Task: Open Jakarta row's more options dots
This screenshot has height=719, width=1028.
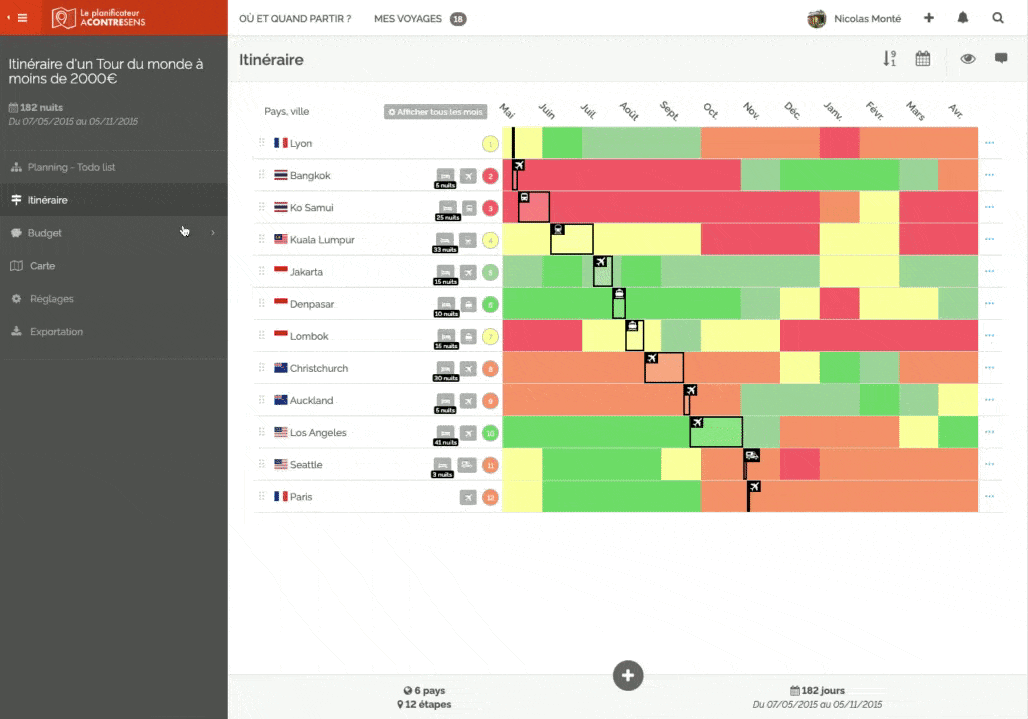Action: (x=989, y=271)
